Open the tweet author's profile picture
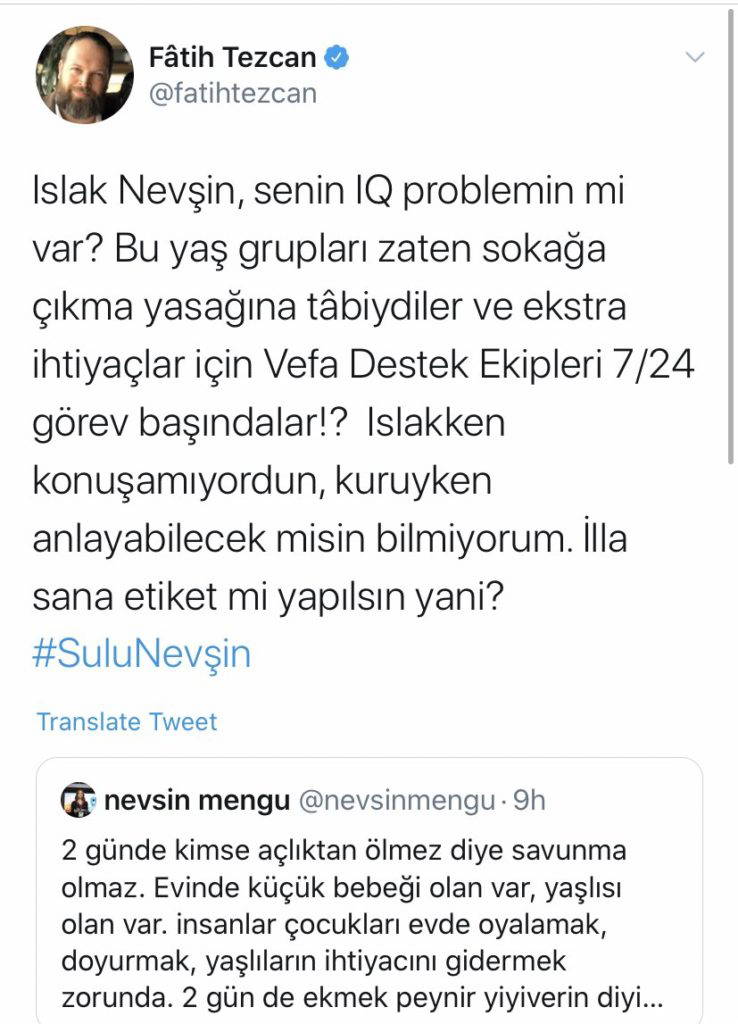Screen dimensions: 738x1024 coord(84,74)
